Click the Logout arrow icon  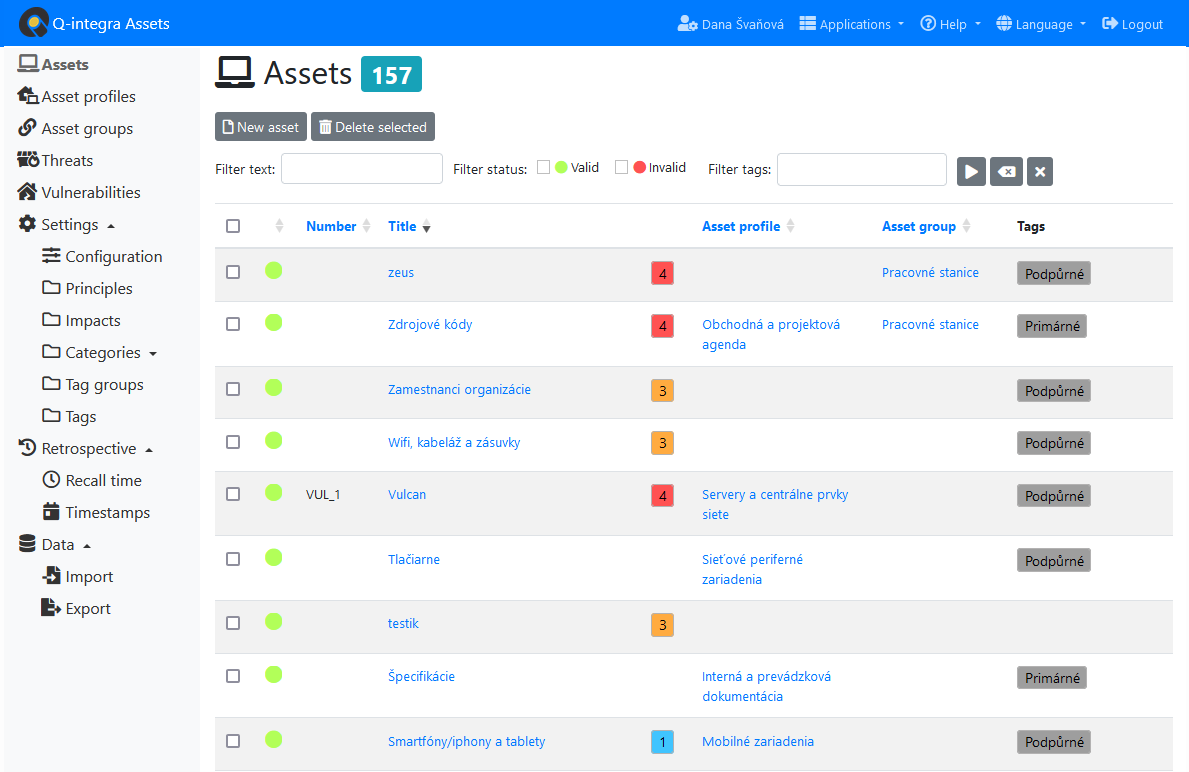click(x=1109, y=24)
